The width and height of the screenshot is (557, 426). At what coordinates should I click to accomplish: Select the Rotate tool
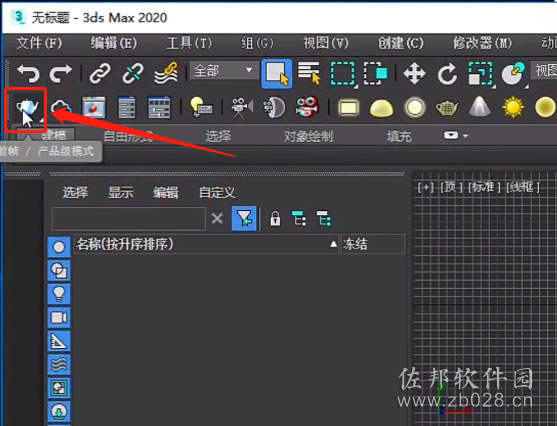[x=447, y=74]
